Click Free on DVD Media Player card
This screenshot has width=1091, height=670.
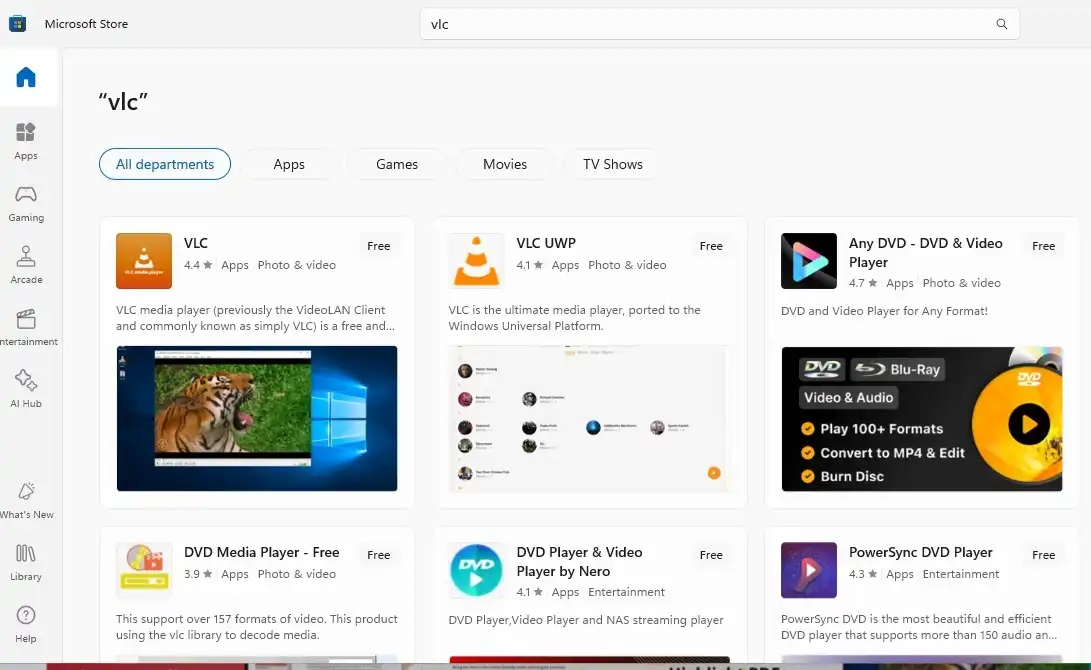click(379, 555)
